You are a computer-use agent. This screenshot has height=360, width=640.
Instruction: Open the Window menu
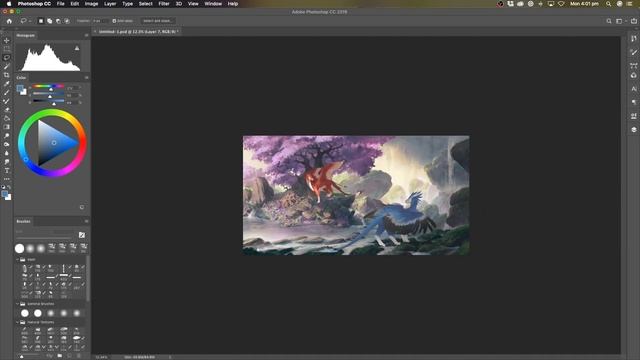click(213, 4)
